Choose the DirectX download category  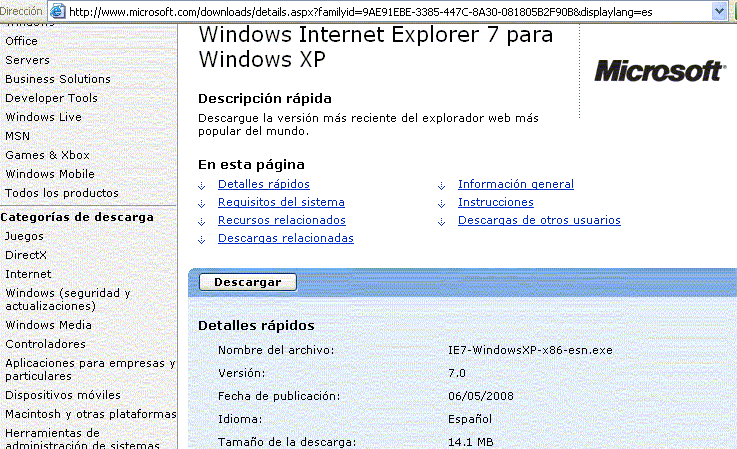coord(26,255)
